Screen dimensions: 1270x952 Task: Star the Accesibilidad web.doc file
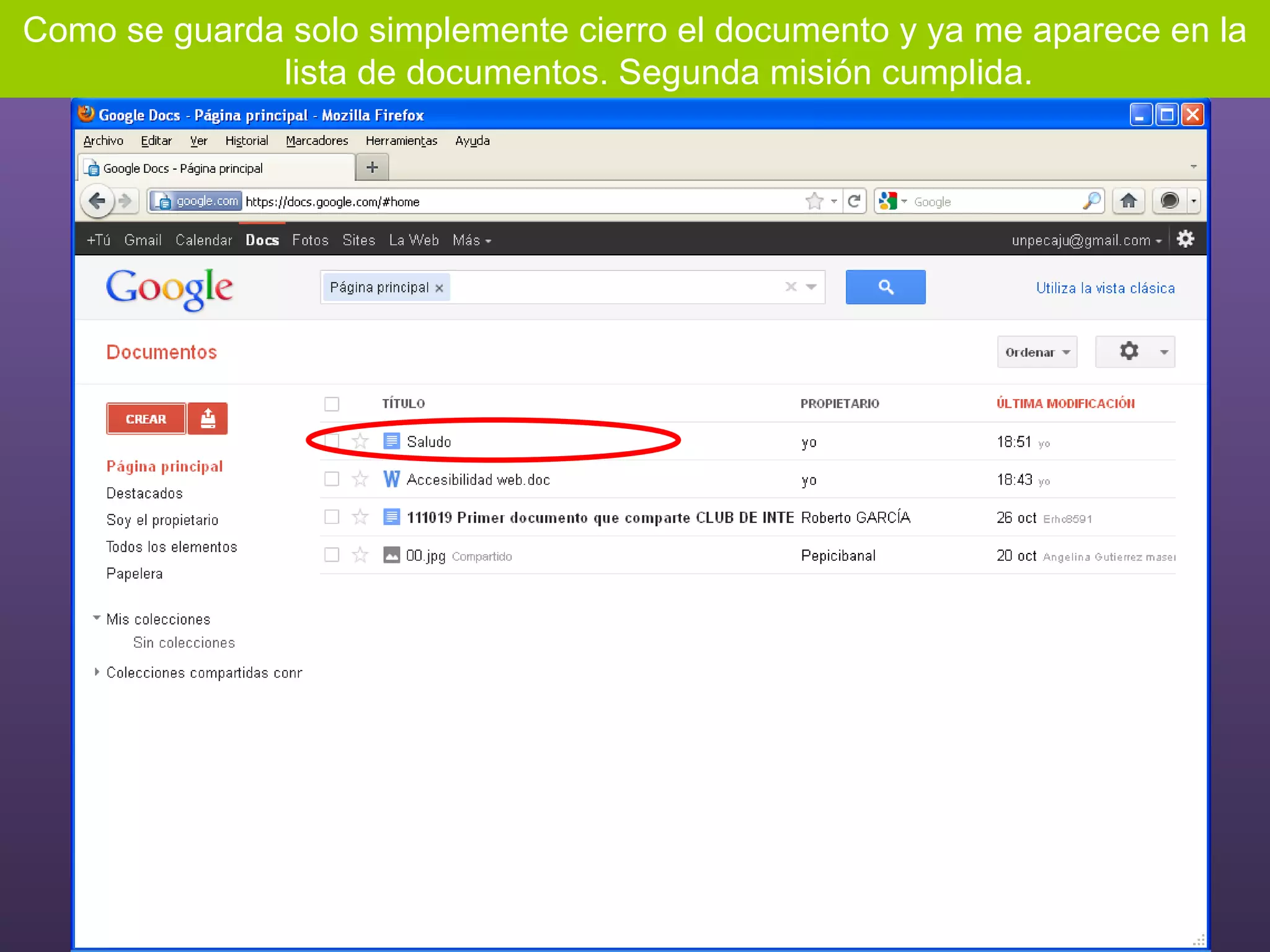coord(360,479)
